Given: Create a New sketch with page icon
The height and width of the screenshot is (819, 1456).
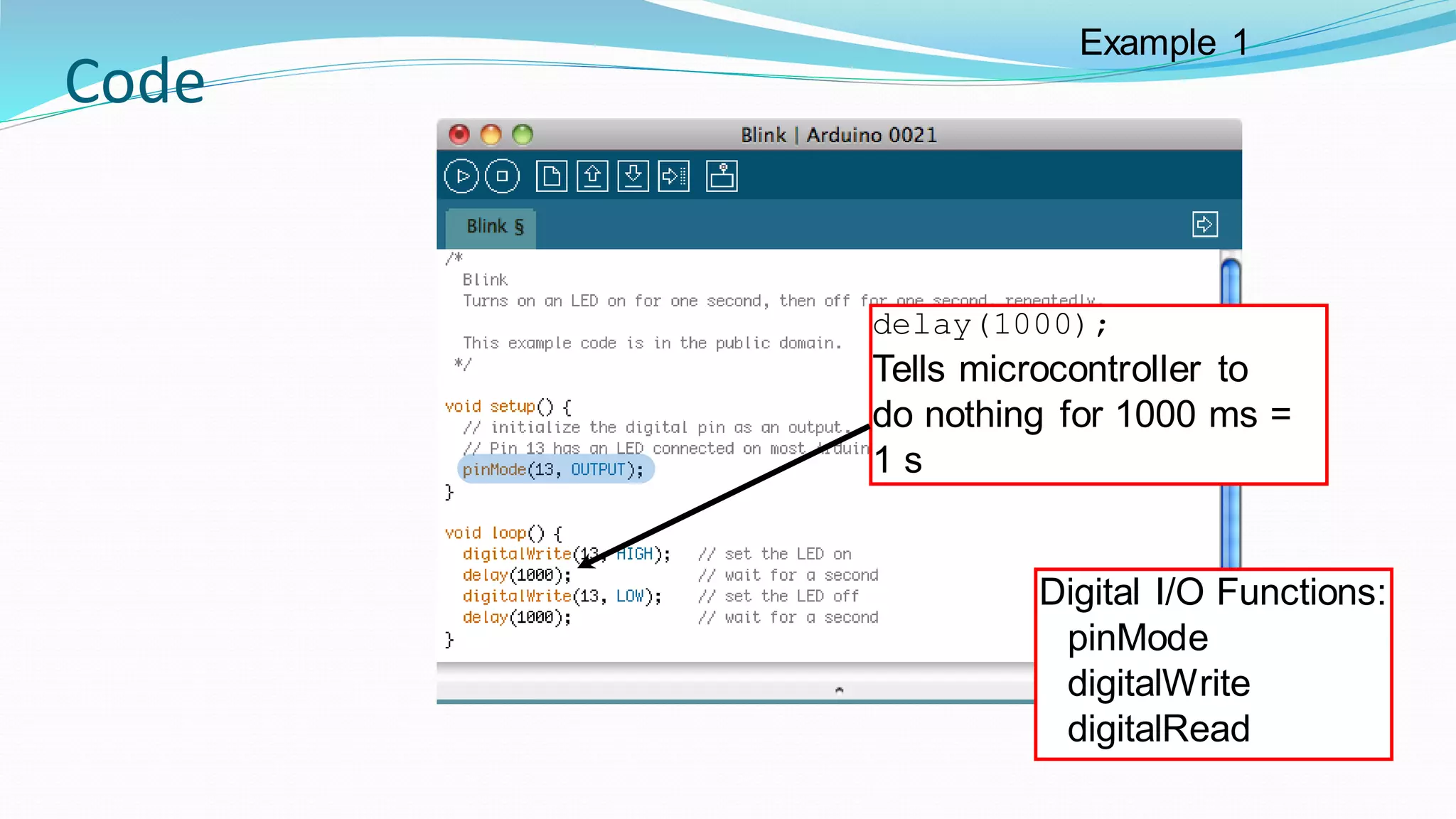Looking at the screenshot, I should pos(552,176).
